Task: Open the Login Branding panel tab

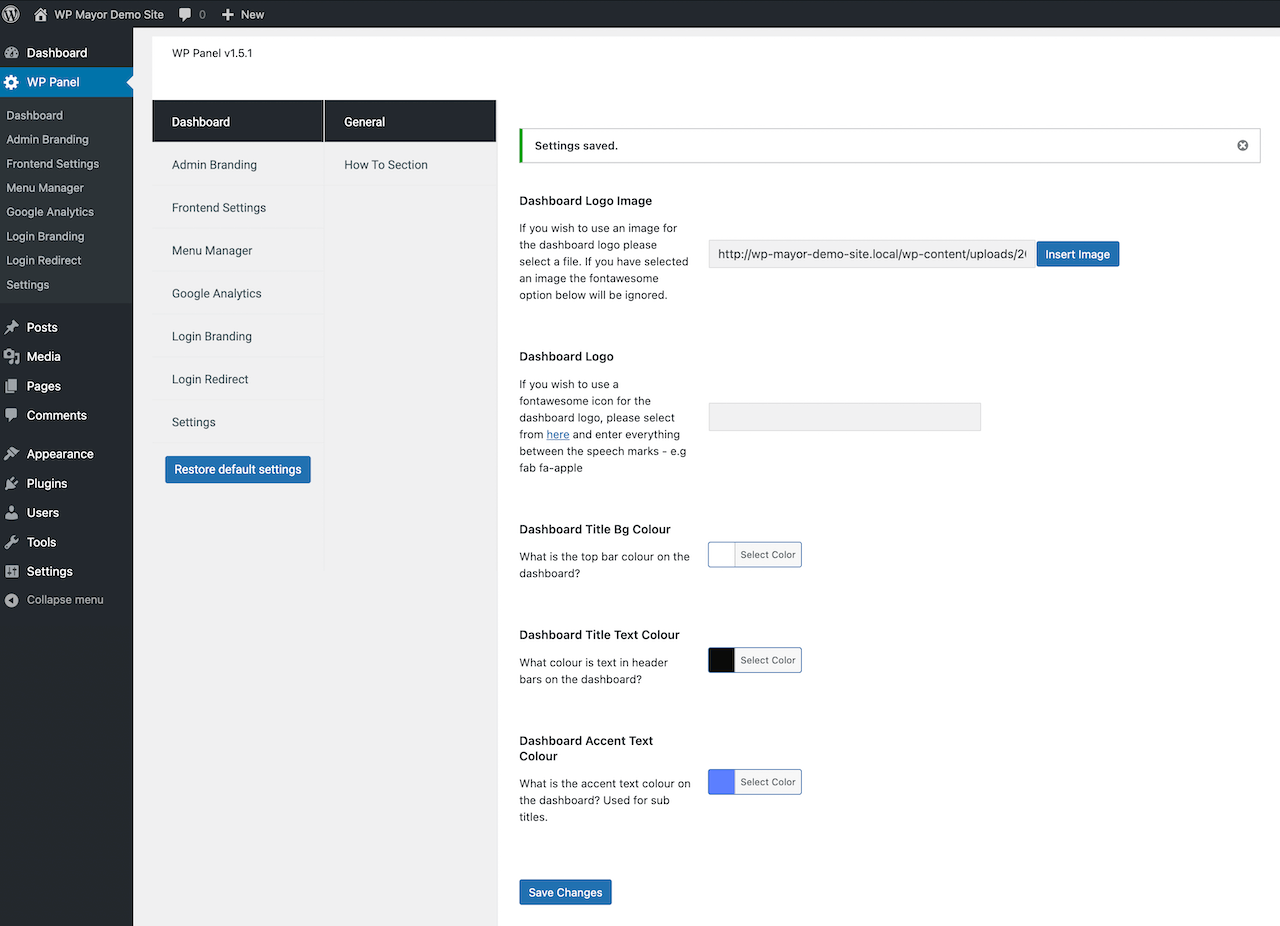Action: pos(238,337)
